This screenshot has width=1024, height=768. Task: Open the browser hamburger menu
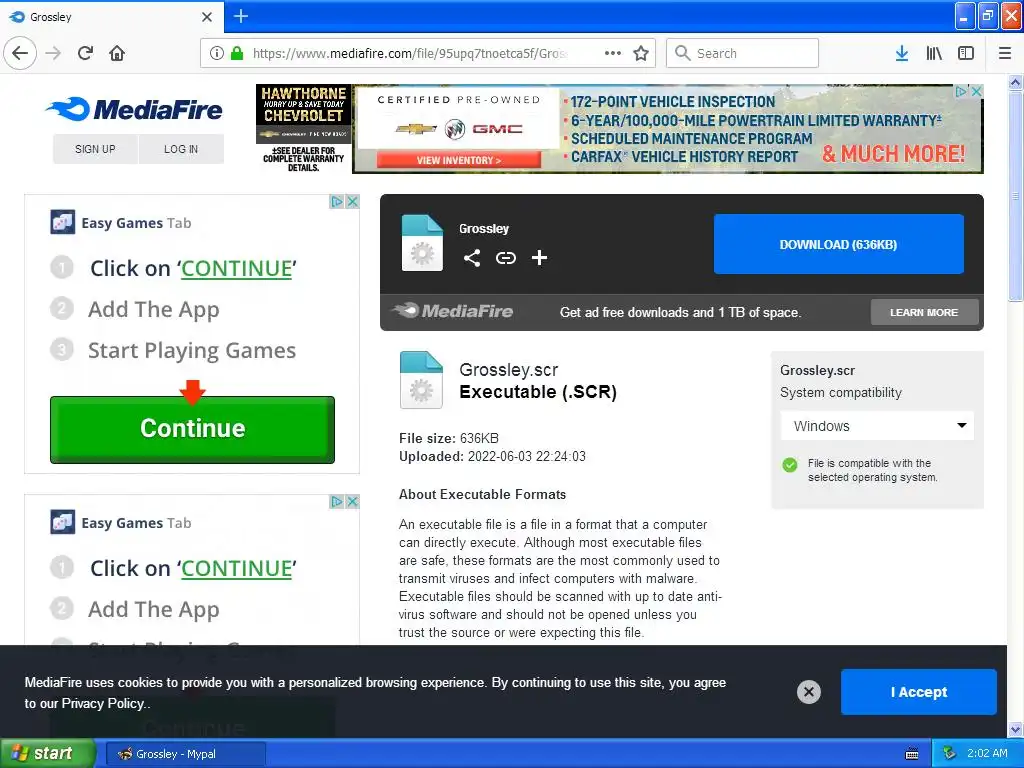point(1005,53)
